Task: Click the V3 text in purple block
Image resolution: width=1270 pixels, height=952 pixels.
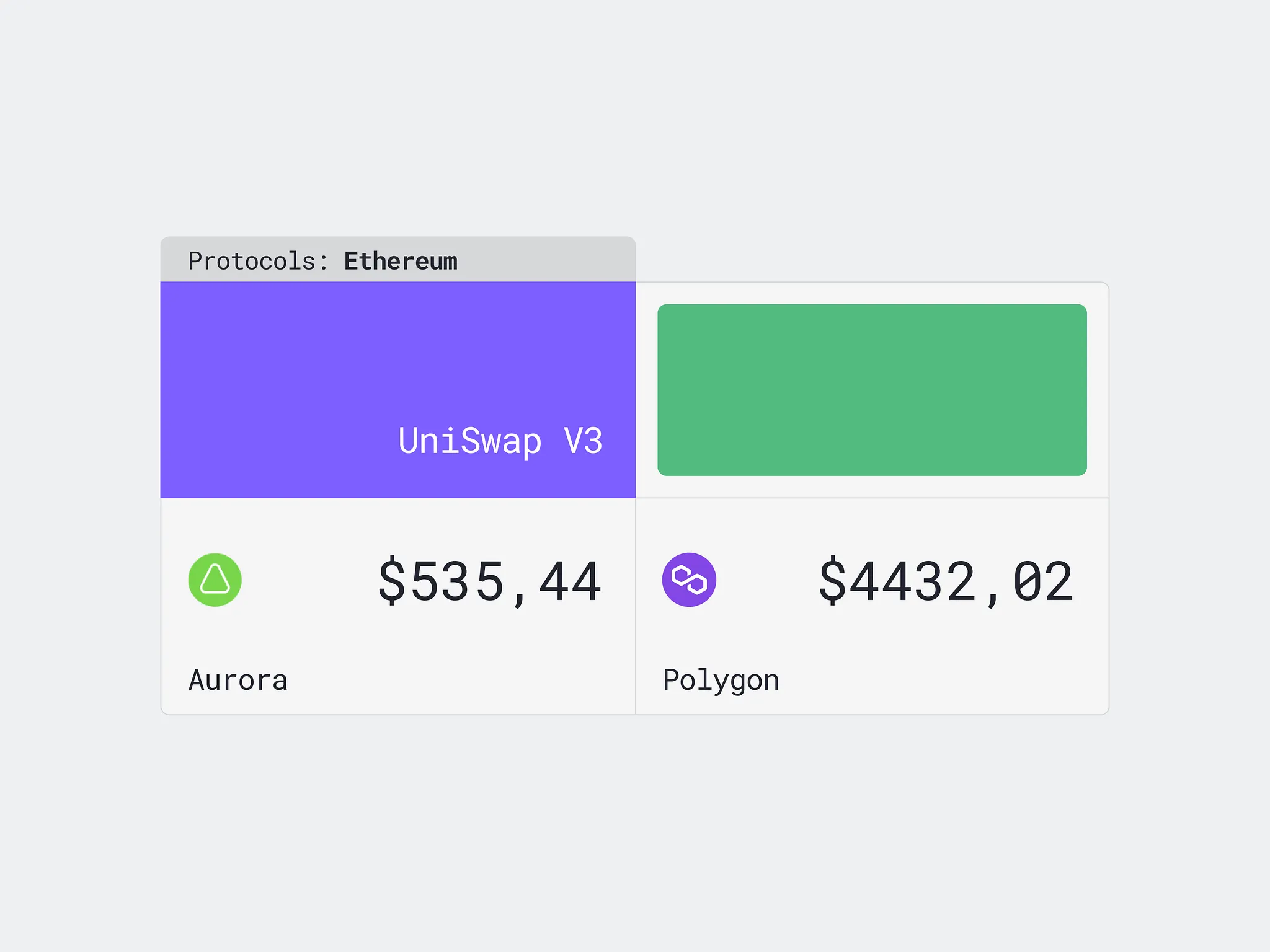Action: (x=583, y=441)
